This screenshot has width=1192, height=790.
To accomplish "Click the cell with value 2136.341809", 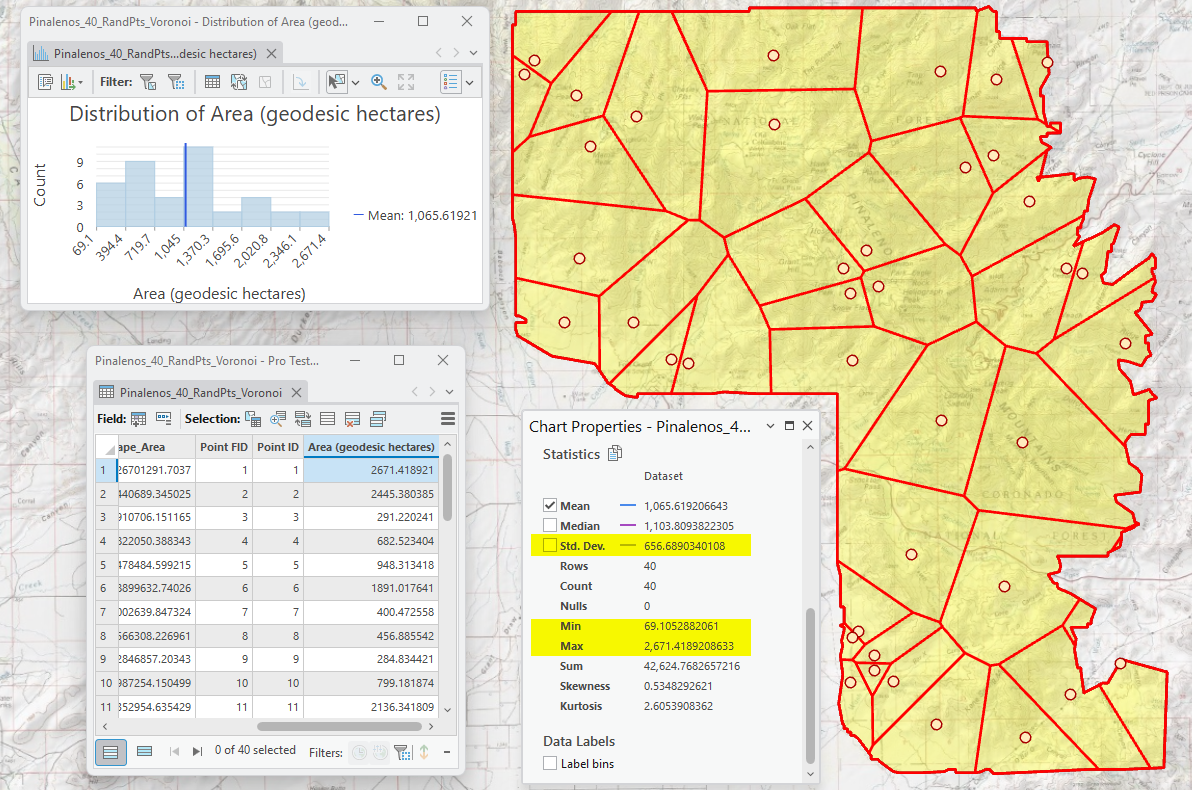I will [371, 707].
